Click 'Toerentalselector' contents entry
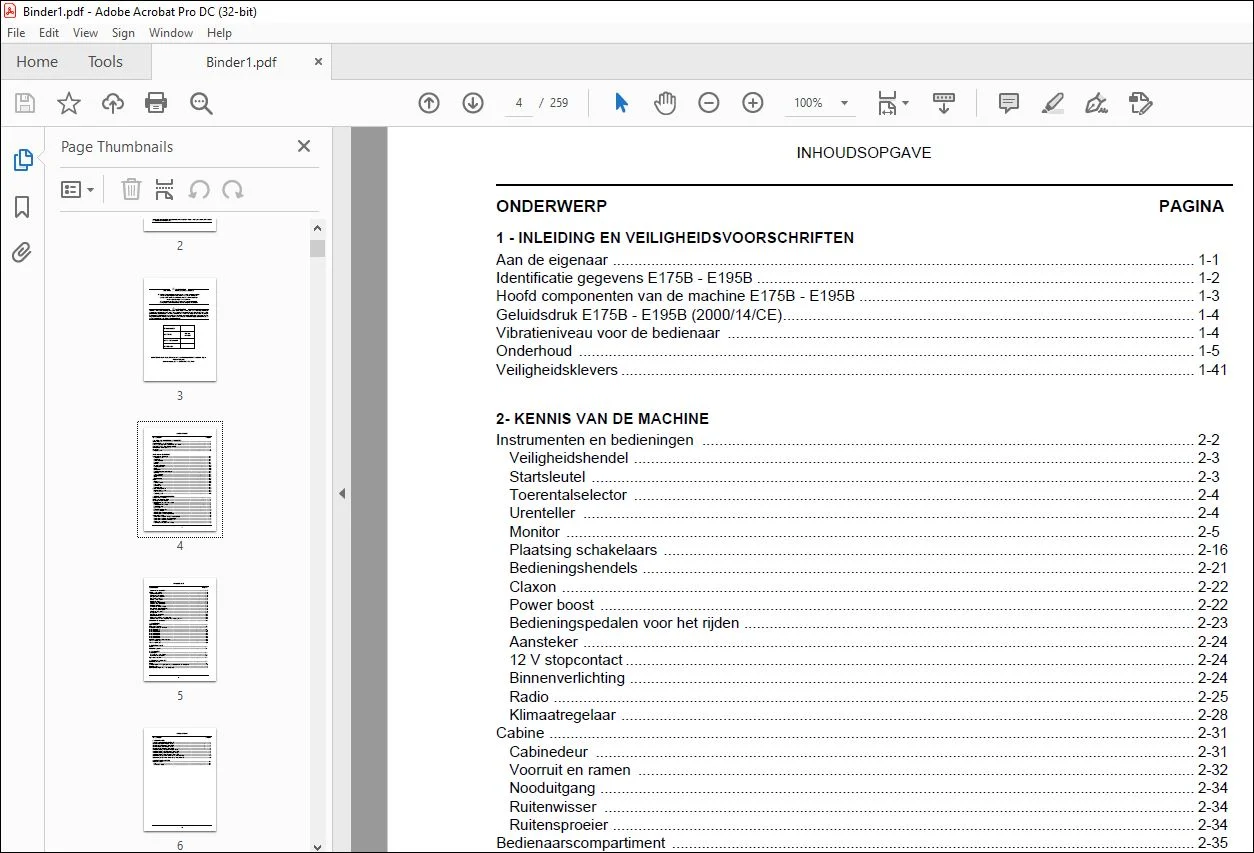 click(568, 495)
